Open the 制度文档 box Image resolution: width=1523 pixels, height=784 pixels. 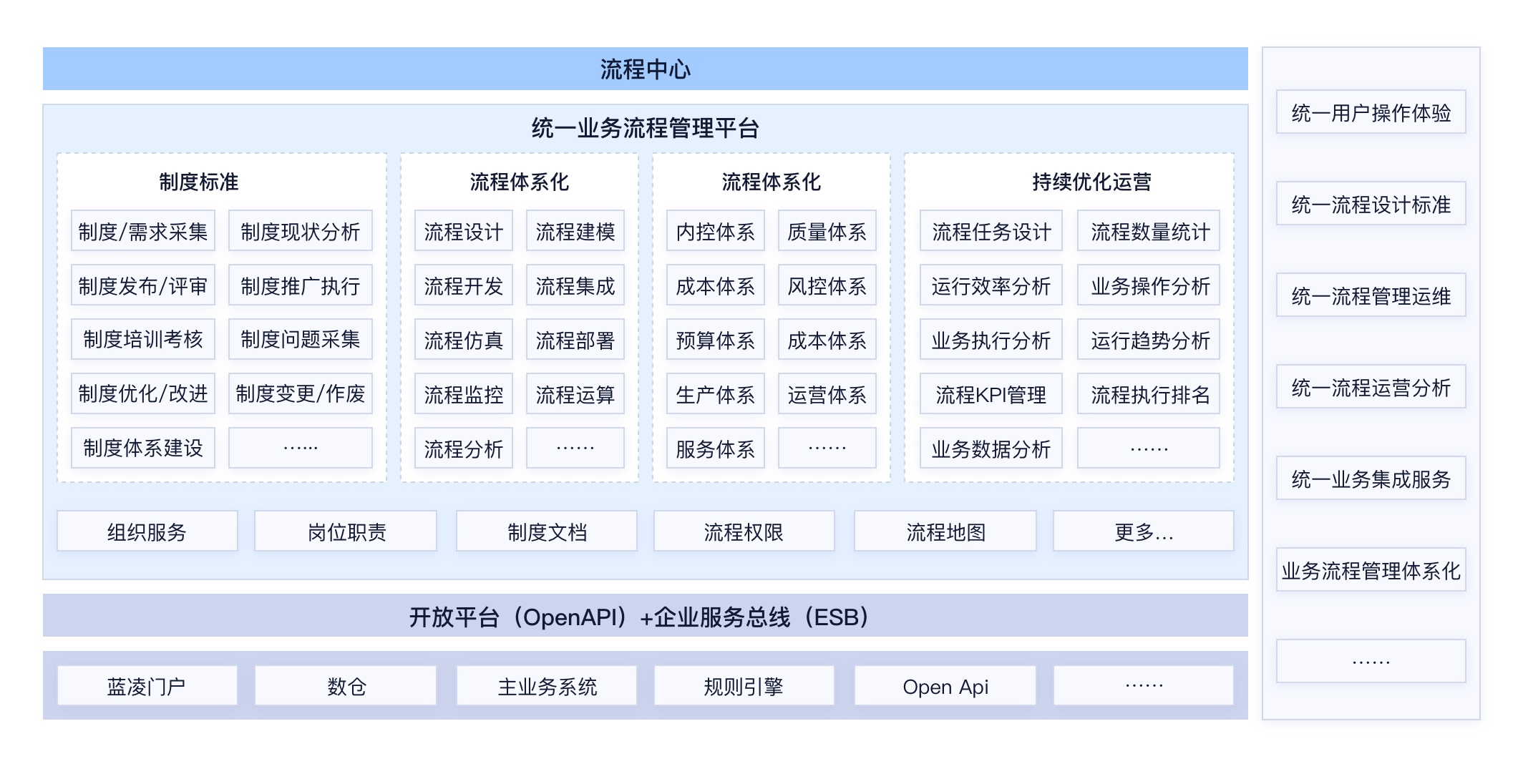click(547, 531)
